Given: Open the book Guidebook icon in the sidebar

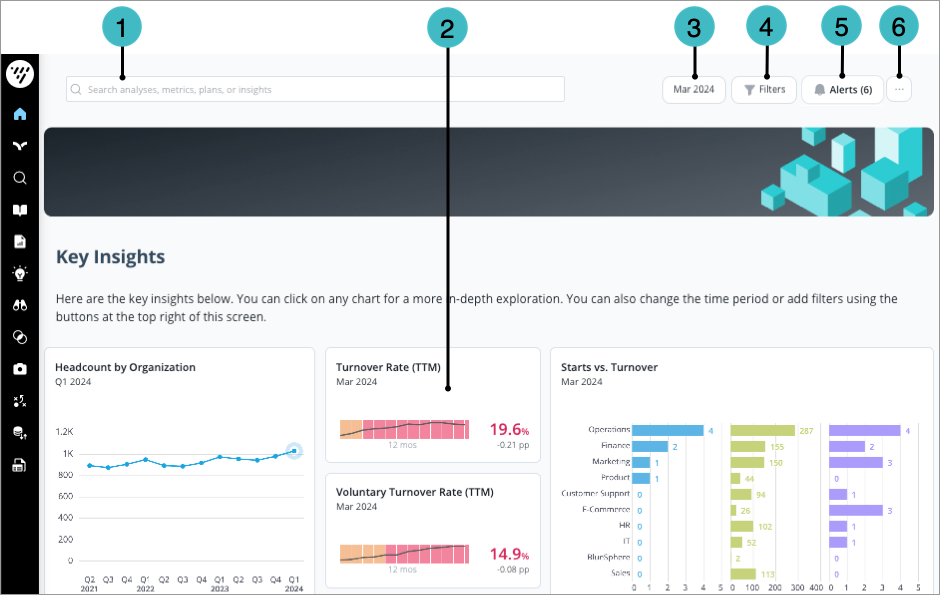Looking at the screenshot, I should [19, 210].
